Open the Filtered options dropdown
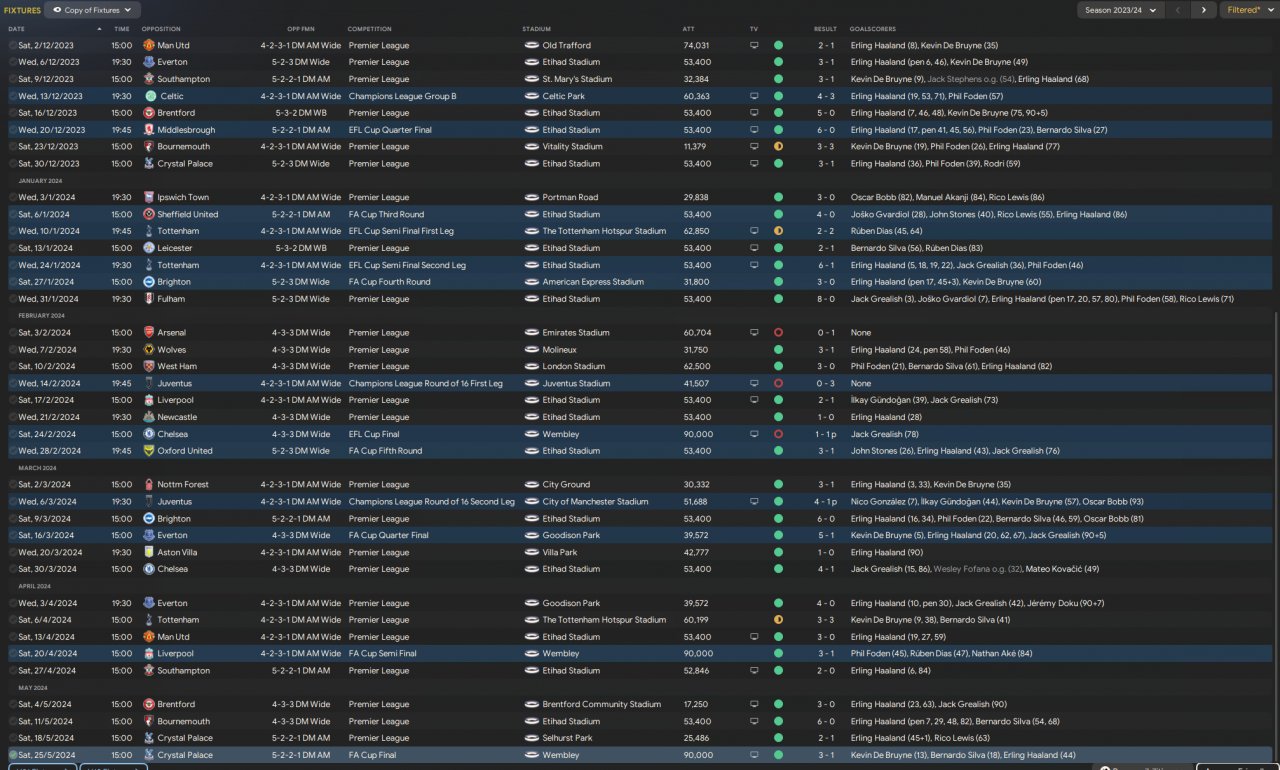Screen dimensions: 1280x770 pyautogui.click(x=1249, y=10)
